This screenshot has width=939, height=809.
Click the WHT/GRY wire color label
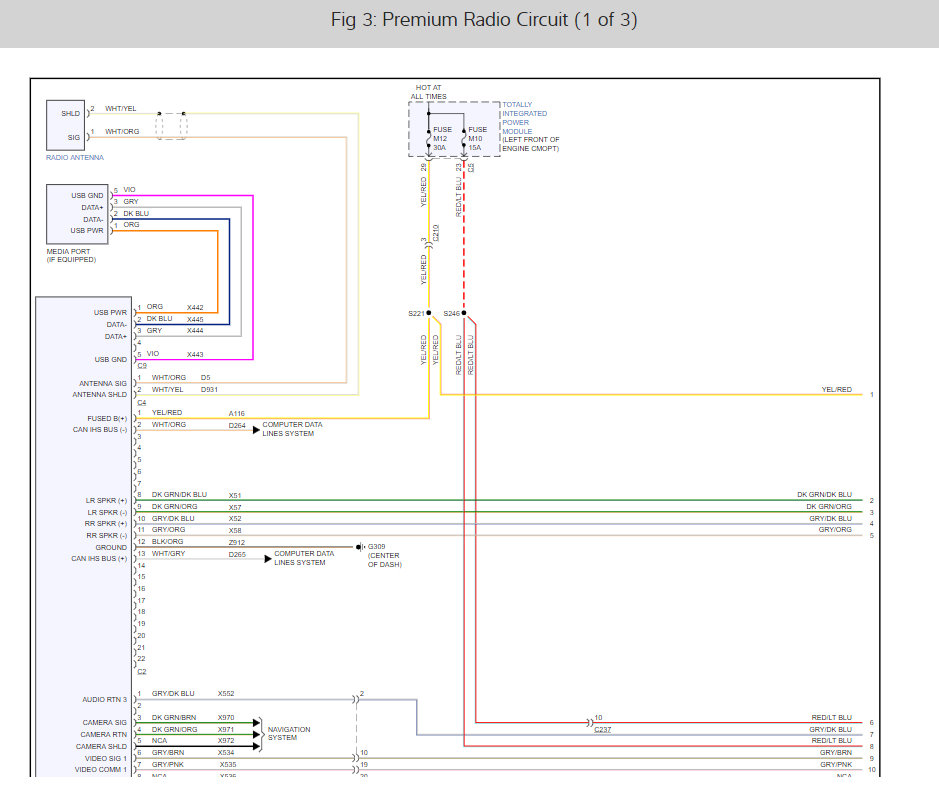(168, 553)
